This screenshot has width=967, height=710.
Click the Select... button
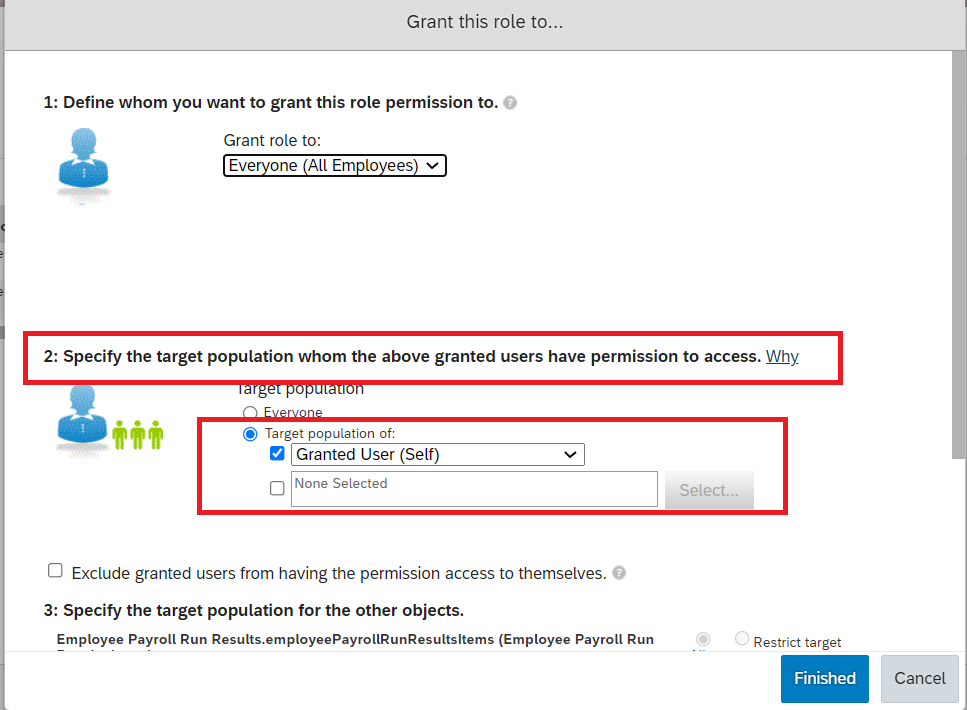709,490
